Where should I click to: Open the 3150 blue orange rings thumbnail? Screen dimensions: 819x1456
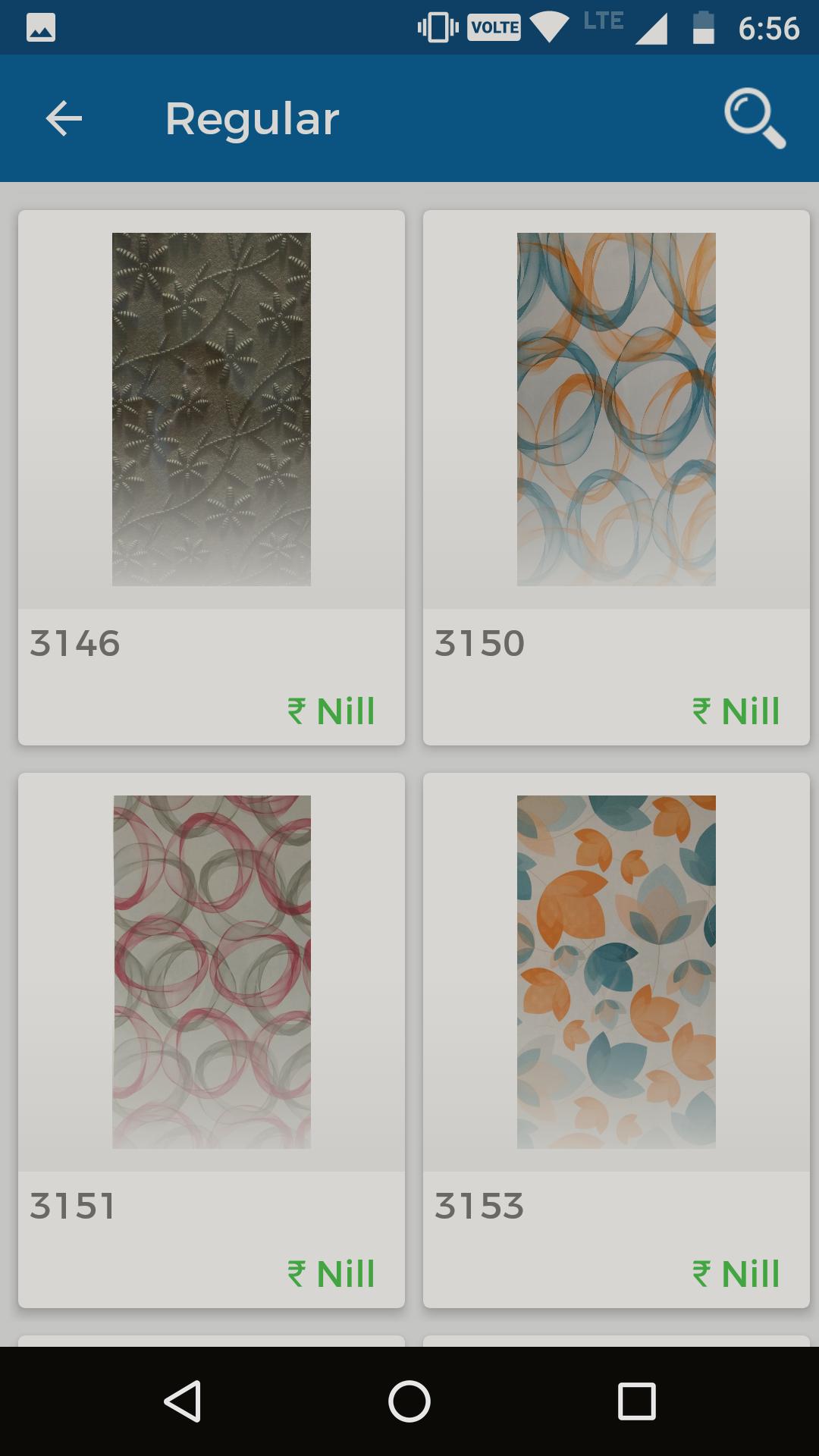coord(617,409)
